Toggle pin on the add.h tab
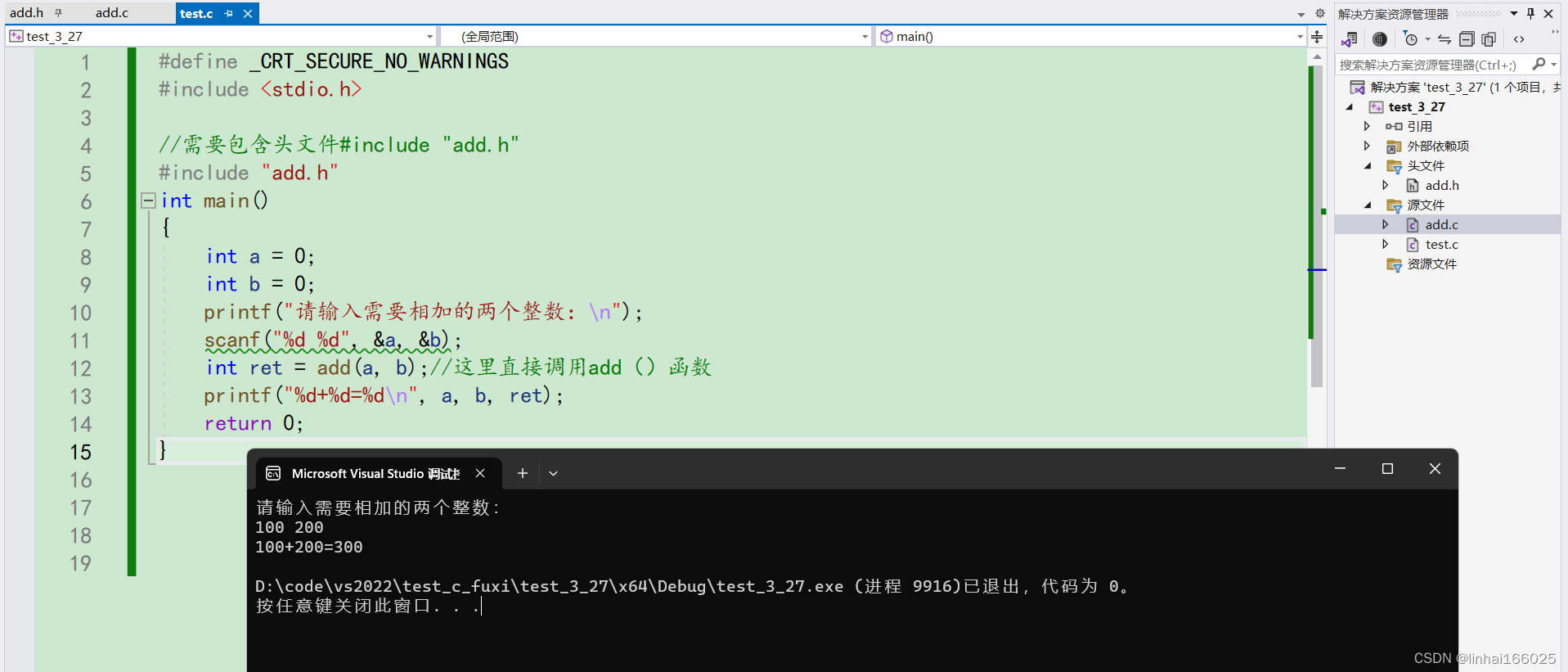 pyautogui.click(x=58, y=13)
